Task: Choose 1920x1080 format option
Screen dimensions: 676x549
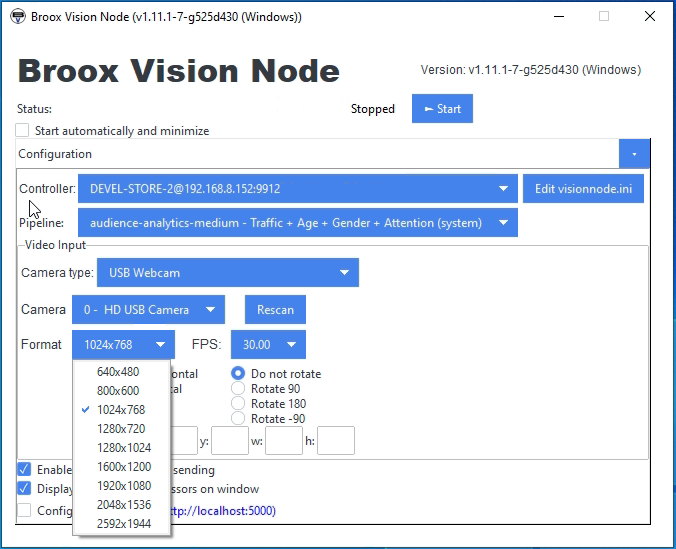Action: click(x=122, y=486)
